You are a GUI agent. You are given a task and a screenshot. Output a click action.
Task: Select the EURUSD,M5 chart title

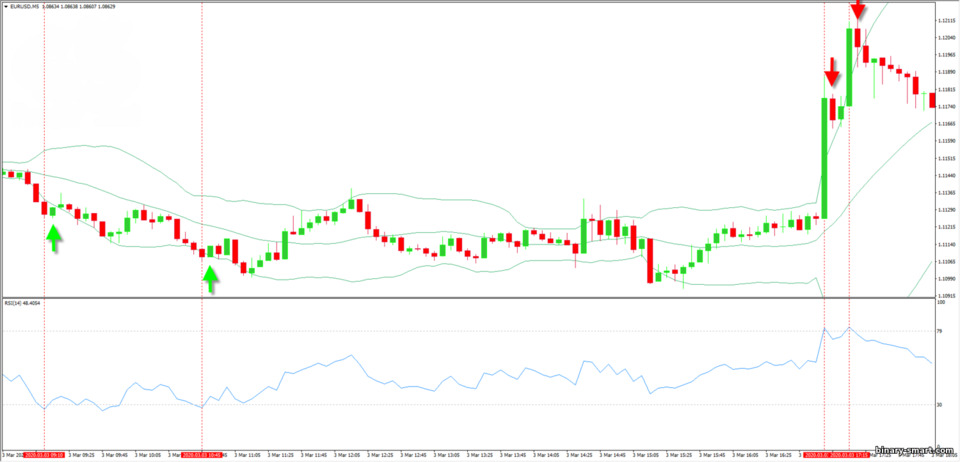[23, 6]
